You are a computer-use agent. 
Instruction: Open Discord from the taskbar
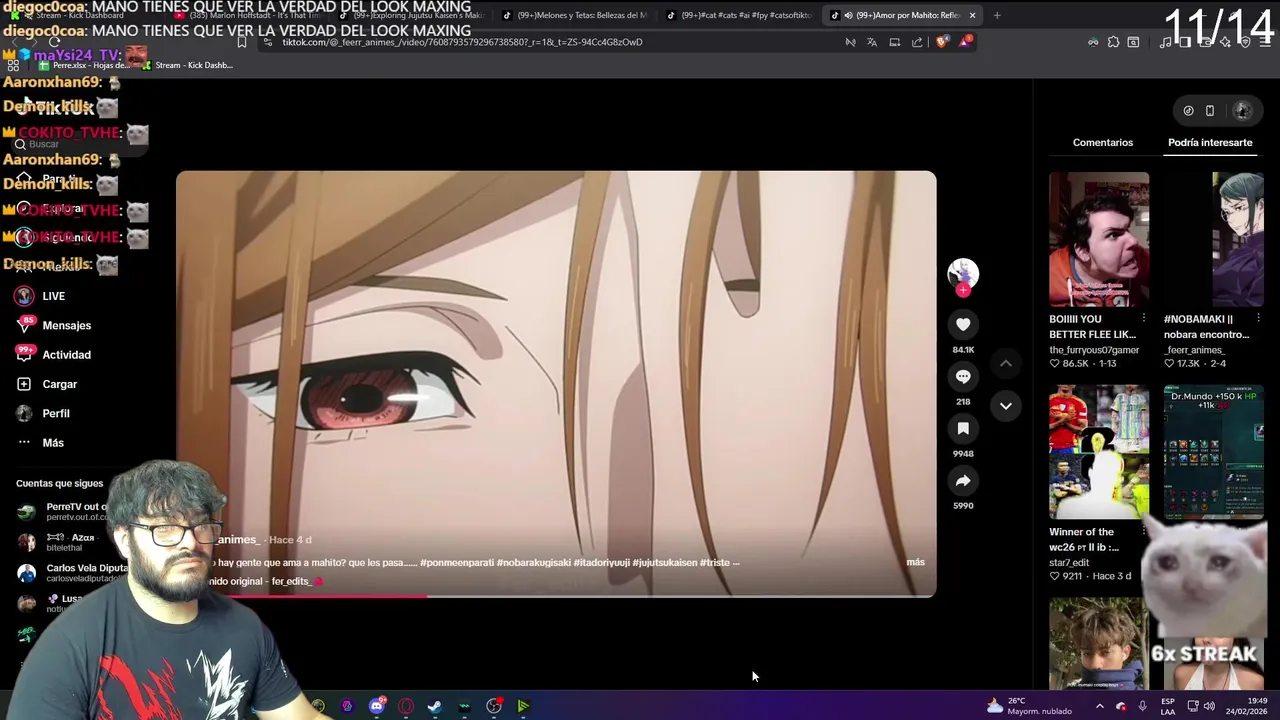377,706
